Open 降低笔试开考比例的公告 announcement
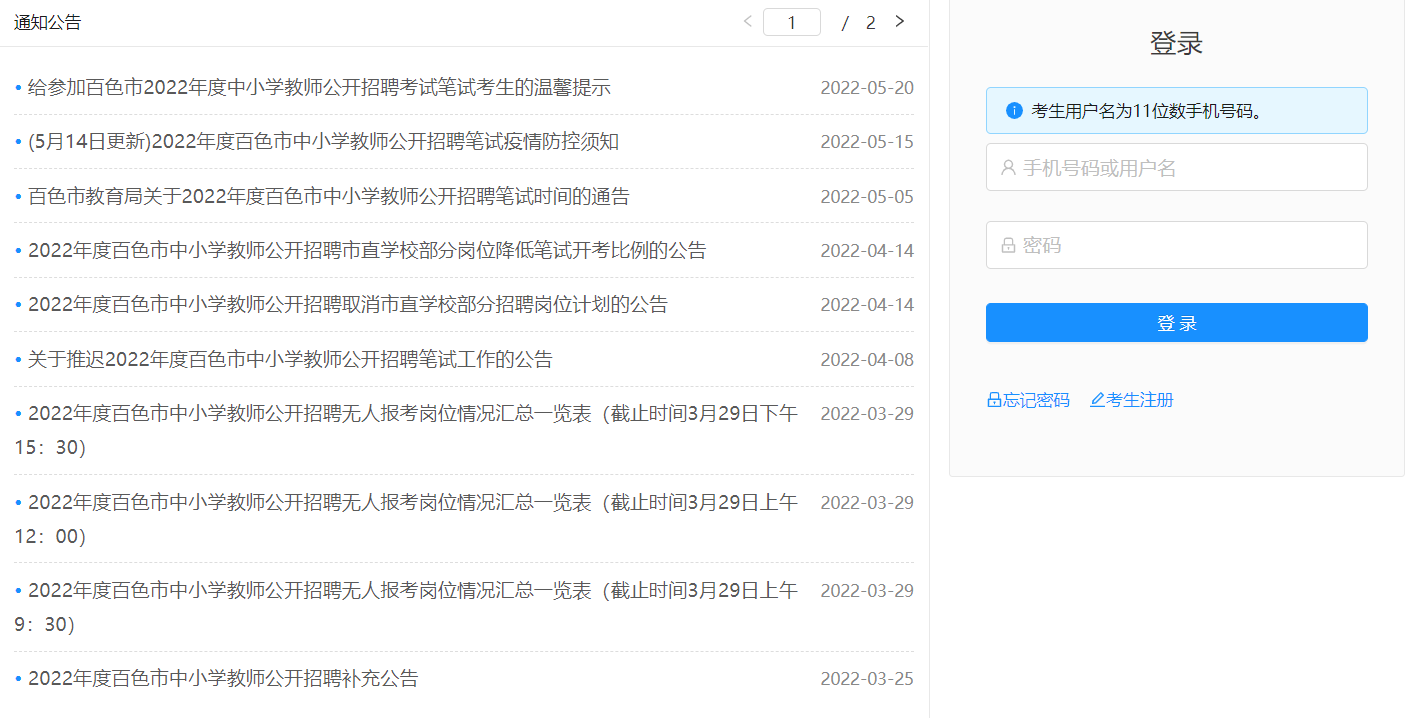 [x=367, y=251]
